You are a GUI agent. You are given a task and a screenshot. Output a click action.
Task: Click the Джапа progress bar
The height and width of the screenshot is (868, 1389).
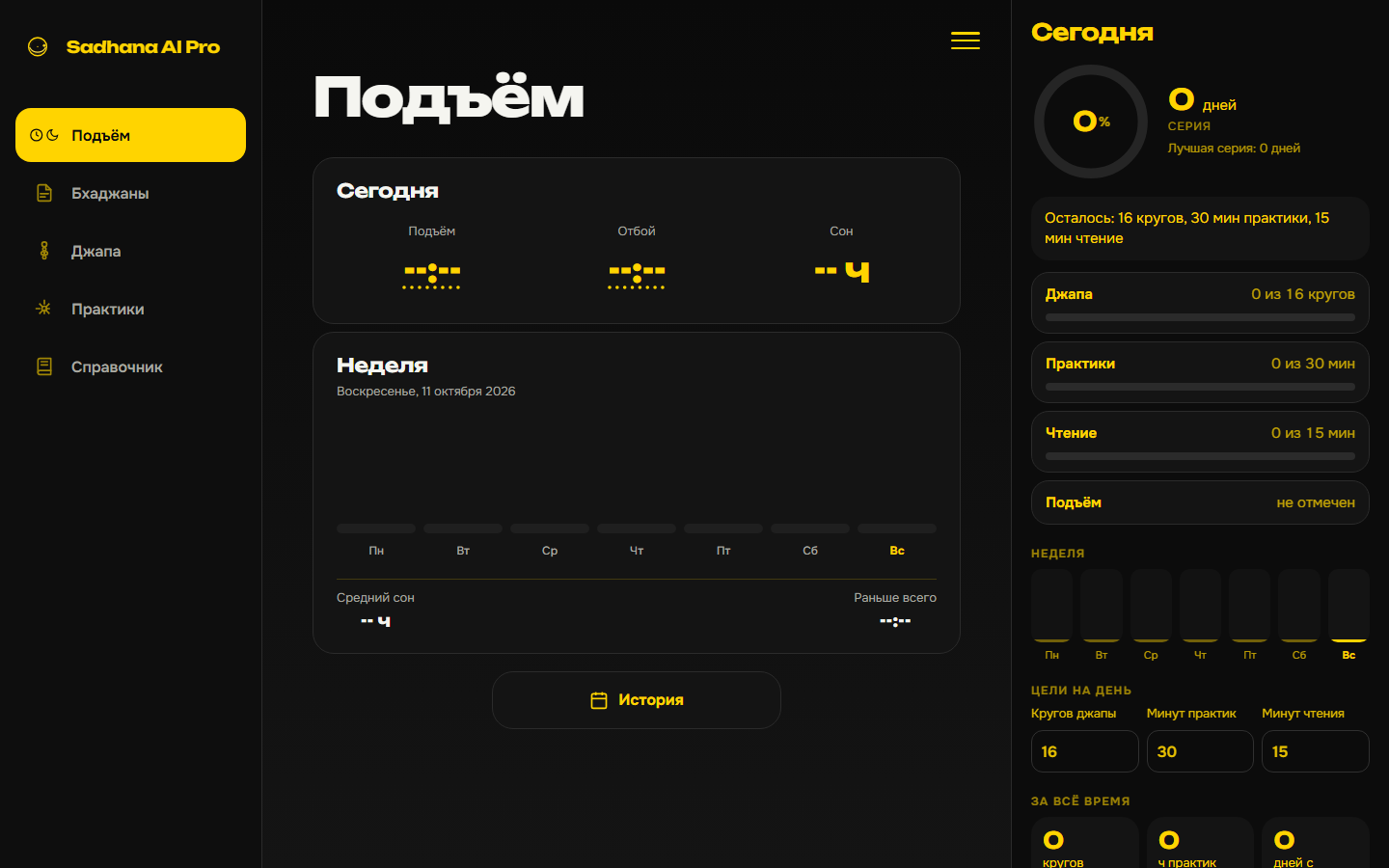[1200, 317]
